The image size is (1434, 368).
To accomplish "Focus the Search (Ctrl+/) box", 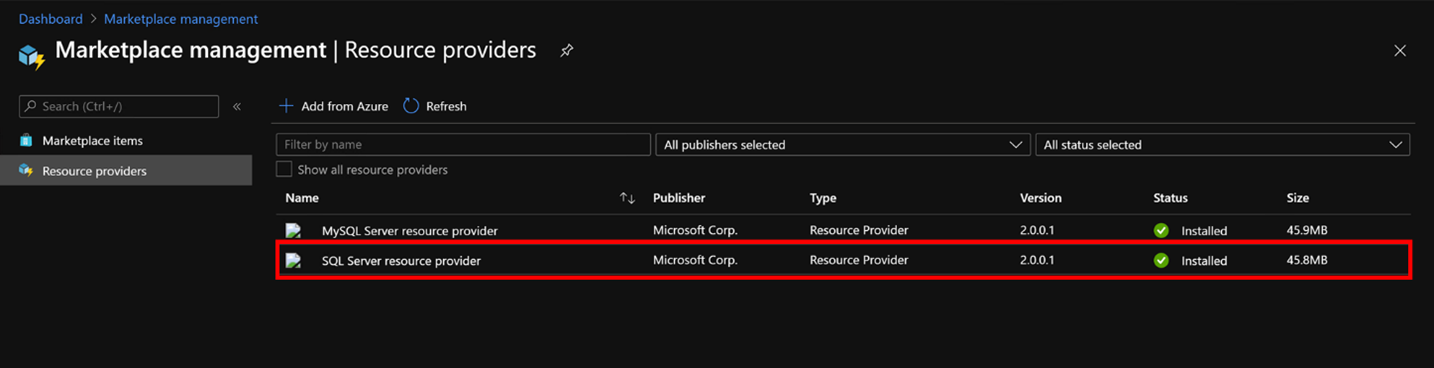I will point(119,106).
